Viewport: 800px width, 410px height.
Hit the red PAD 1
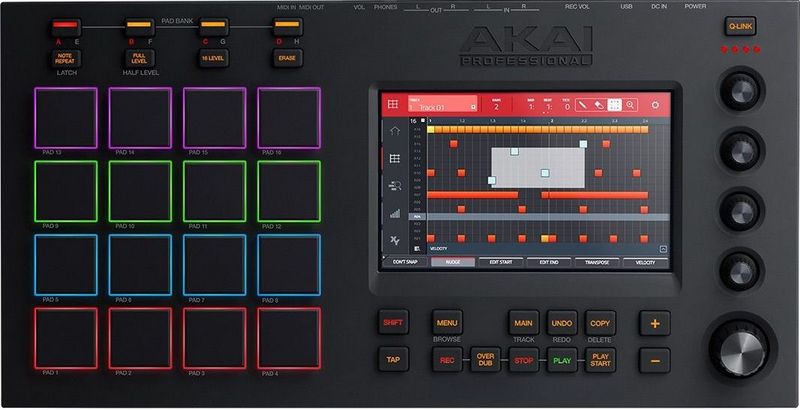coord(66,338)
